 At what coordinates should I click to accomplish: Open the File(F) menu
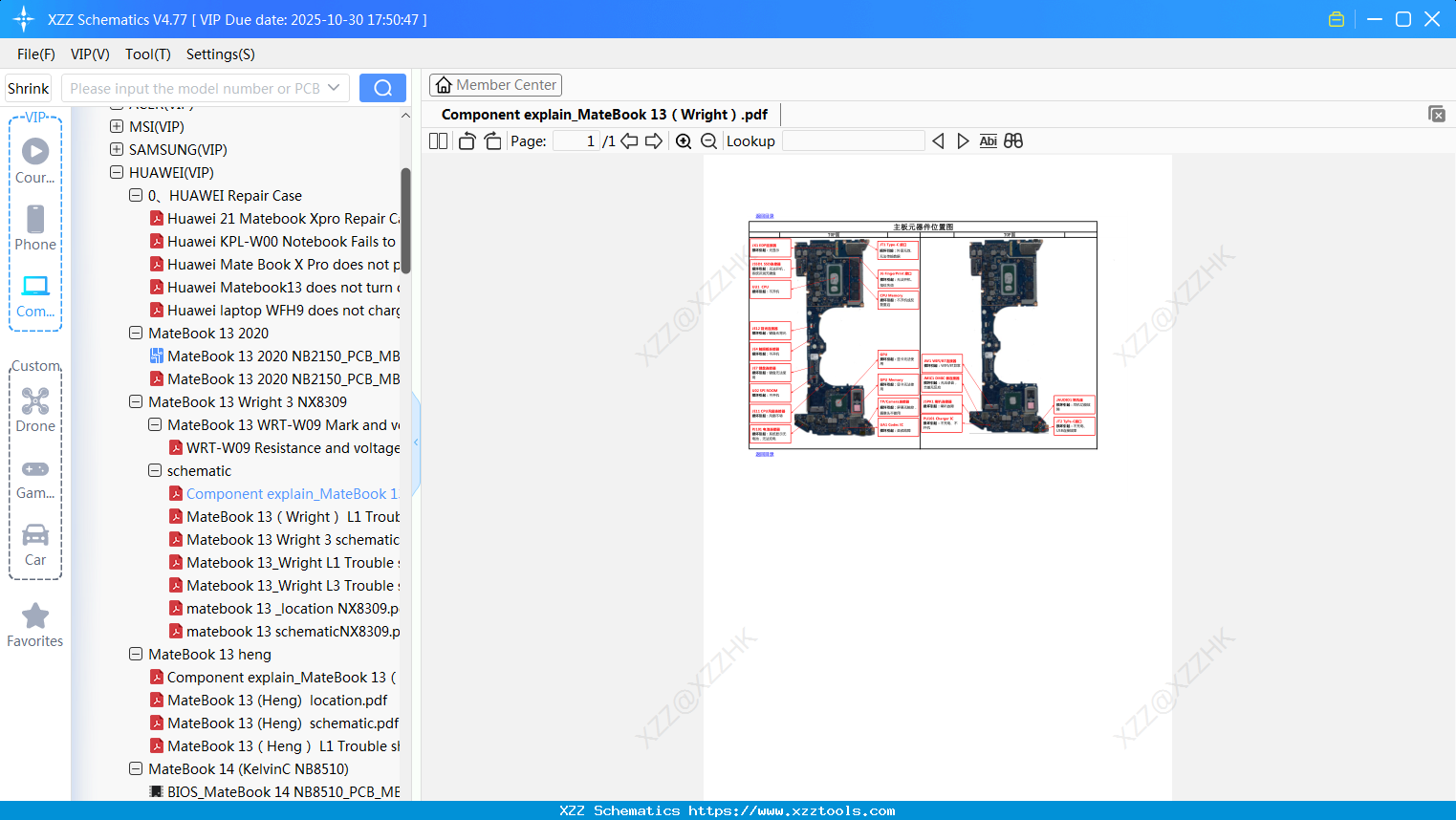point(36,54)
